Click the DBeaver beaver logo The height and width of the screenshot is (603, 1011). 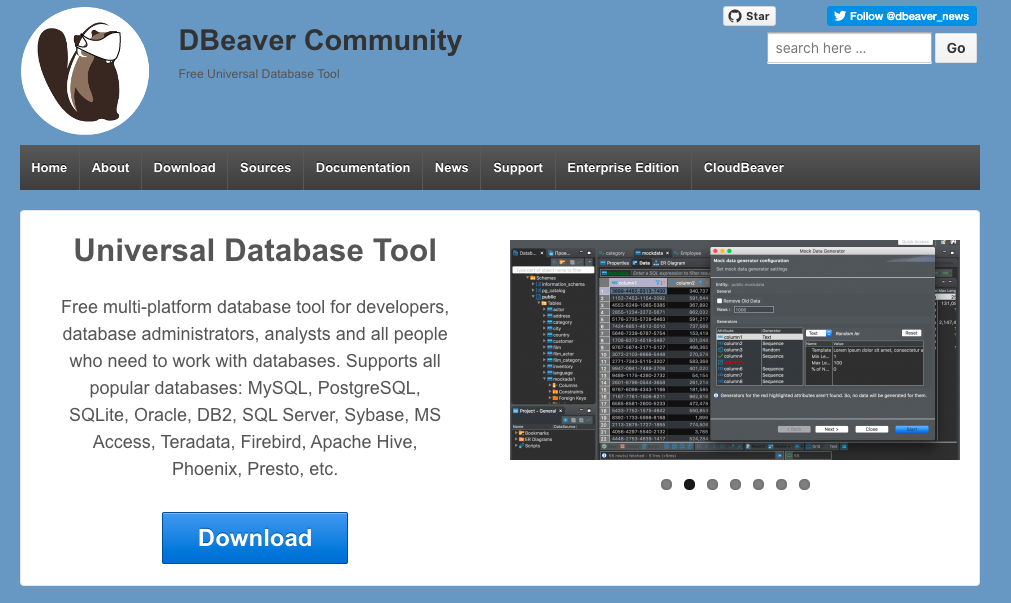[x=84, y=71]
